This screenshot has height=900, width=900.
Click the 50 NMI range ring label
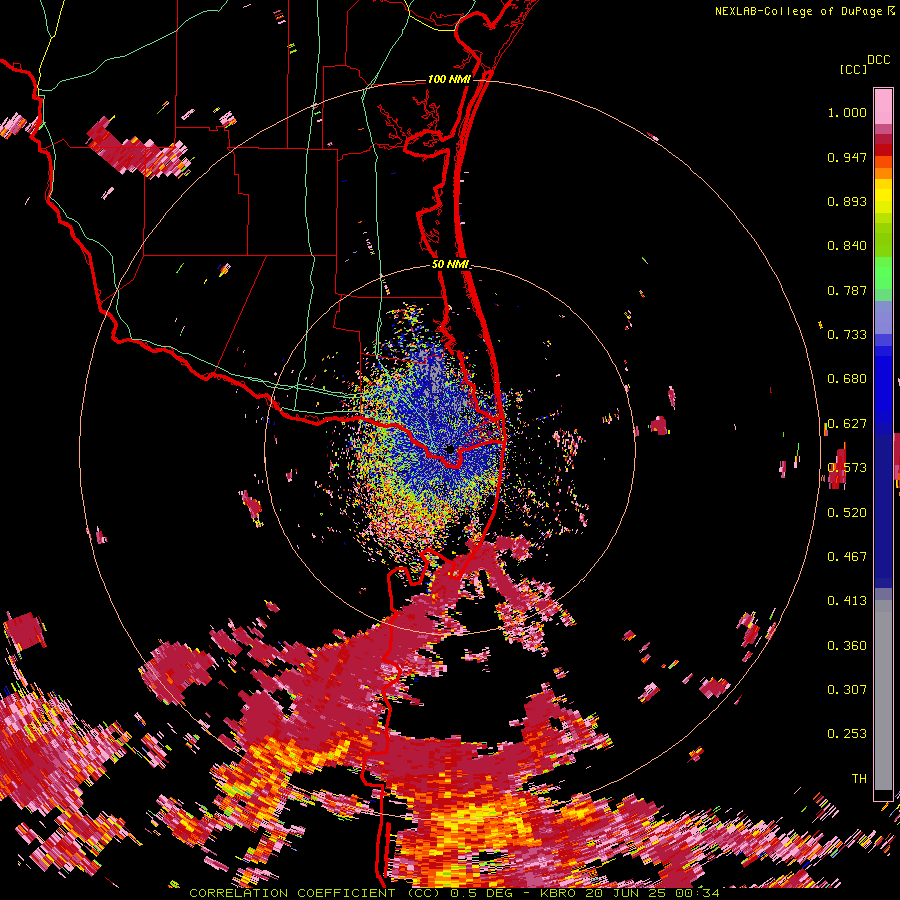[450, 264]
